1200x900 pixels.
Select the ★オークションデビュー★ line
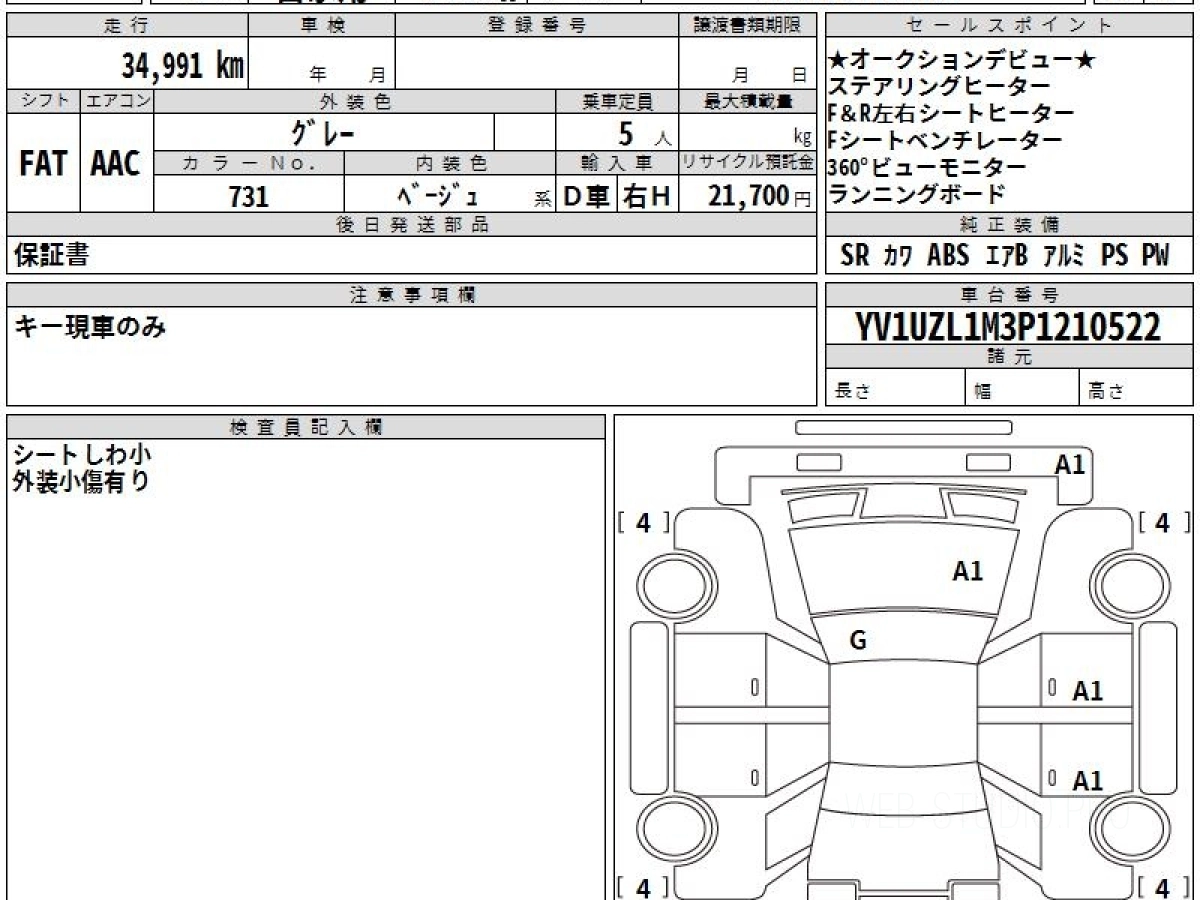coord(963,62)
